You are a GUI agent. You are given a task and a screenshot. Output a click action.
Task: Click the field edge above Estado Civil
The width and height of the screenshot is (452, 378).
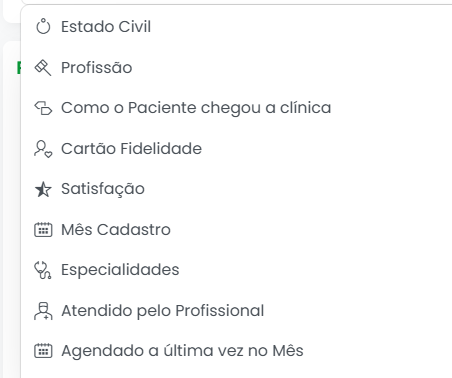click(237, 3)
